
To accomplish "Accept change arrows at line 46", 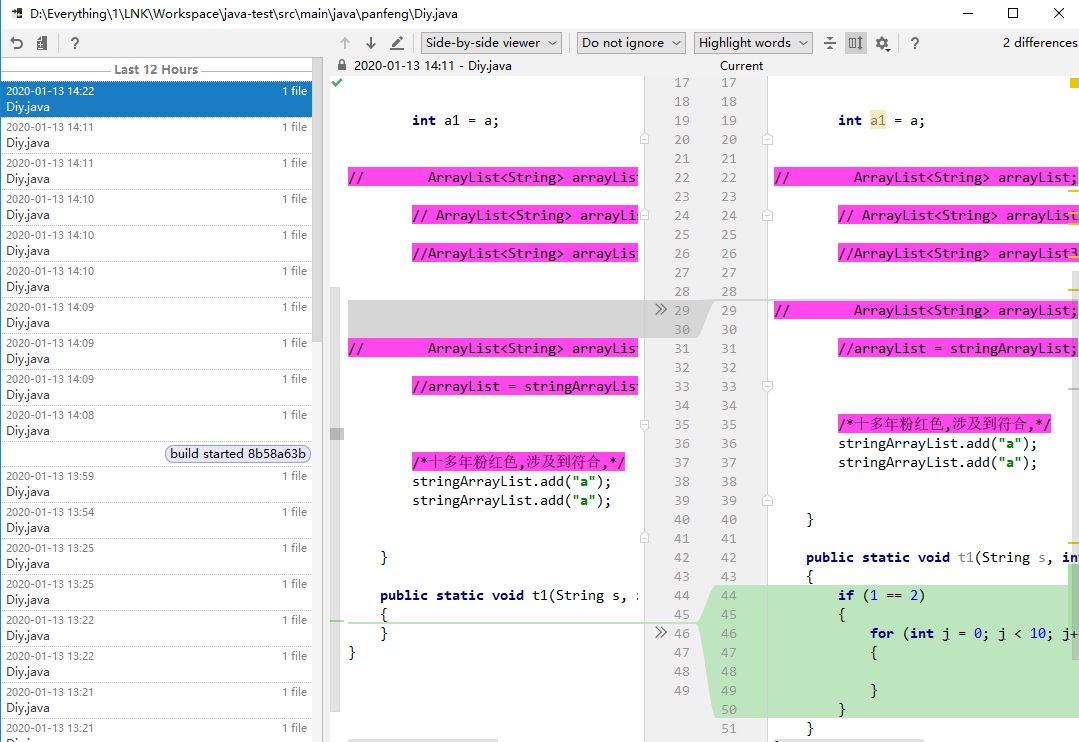I will [661, 632].
